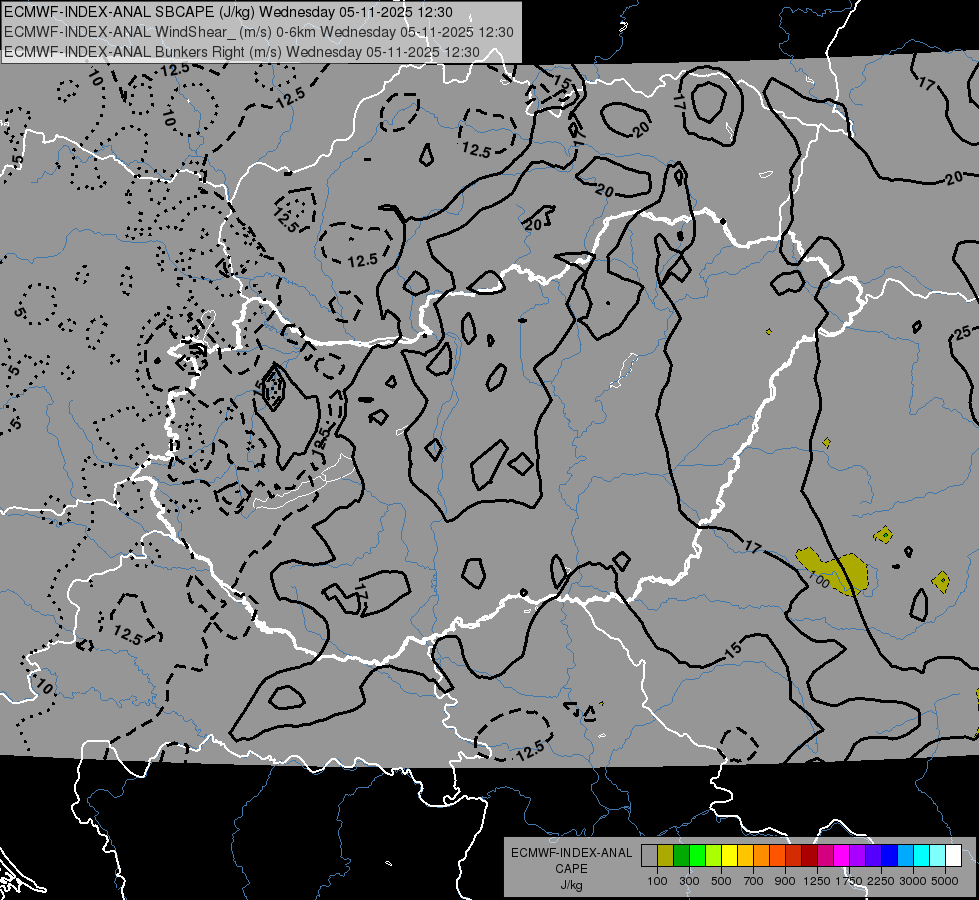
Task: Select the pure blue legend swatch
Action: coord(890,855)
